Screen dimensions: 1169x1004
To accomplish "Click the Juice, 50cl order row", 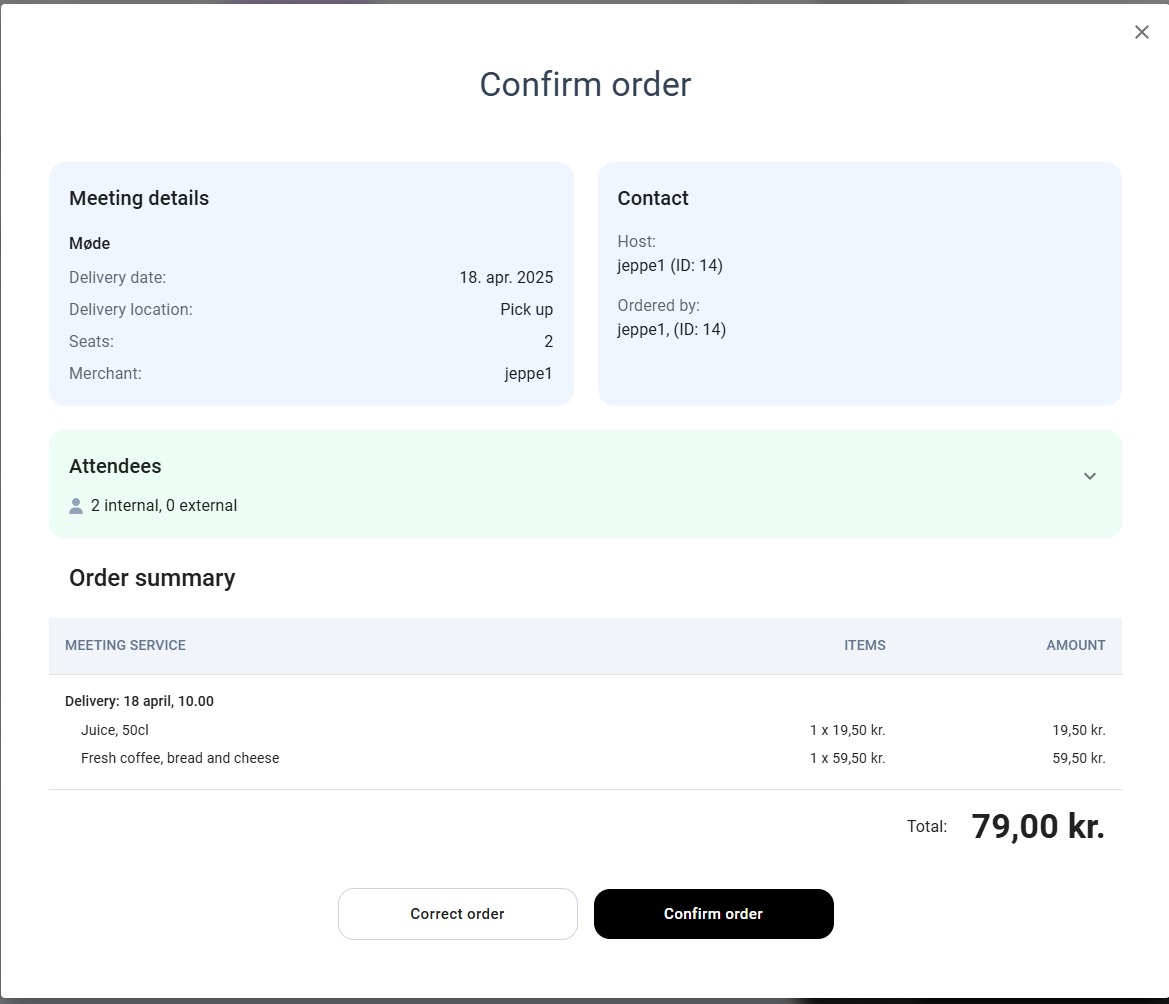I will pos(585,730).
